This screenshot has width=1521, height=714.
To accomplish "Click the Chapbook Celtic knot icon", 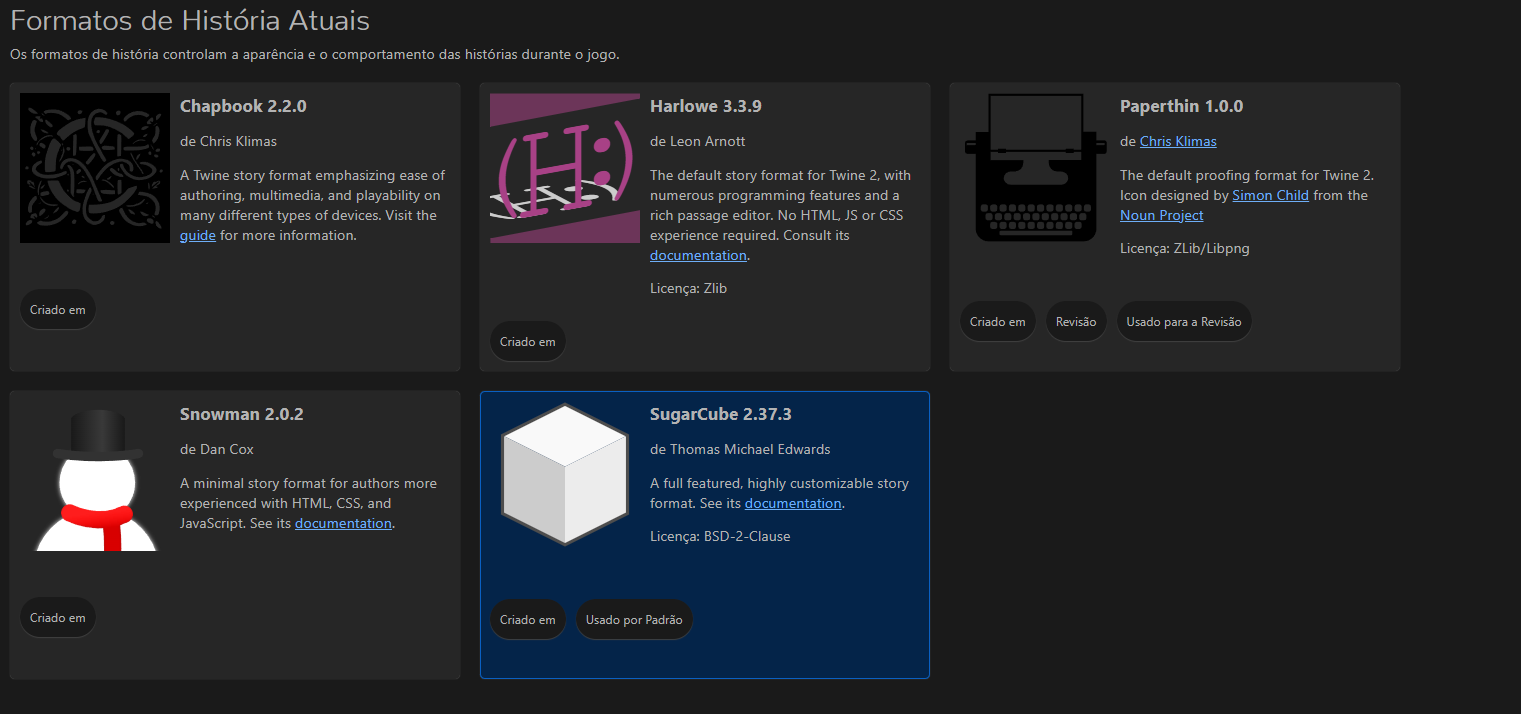I will (x=95, y=168).
